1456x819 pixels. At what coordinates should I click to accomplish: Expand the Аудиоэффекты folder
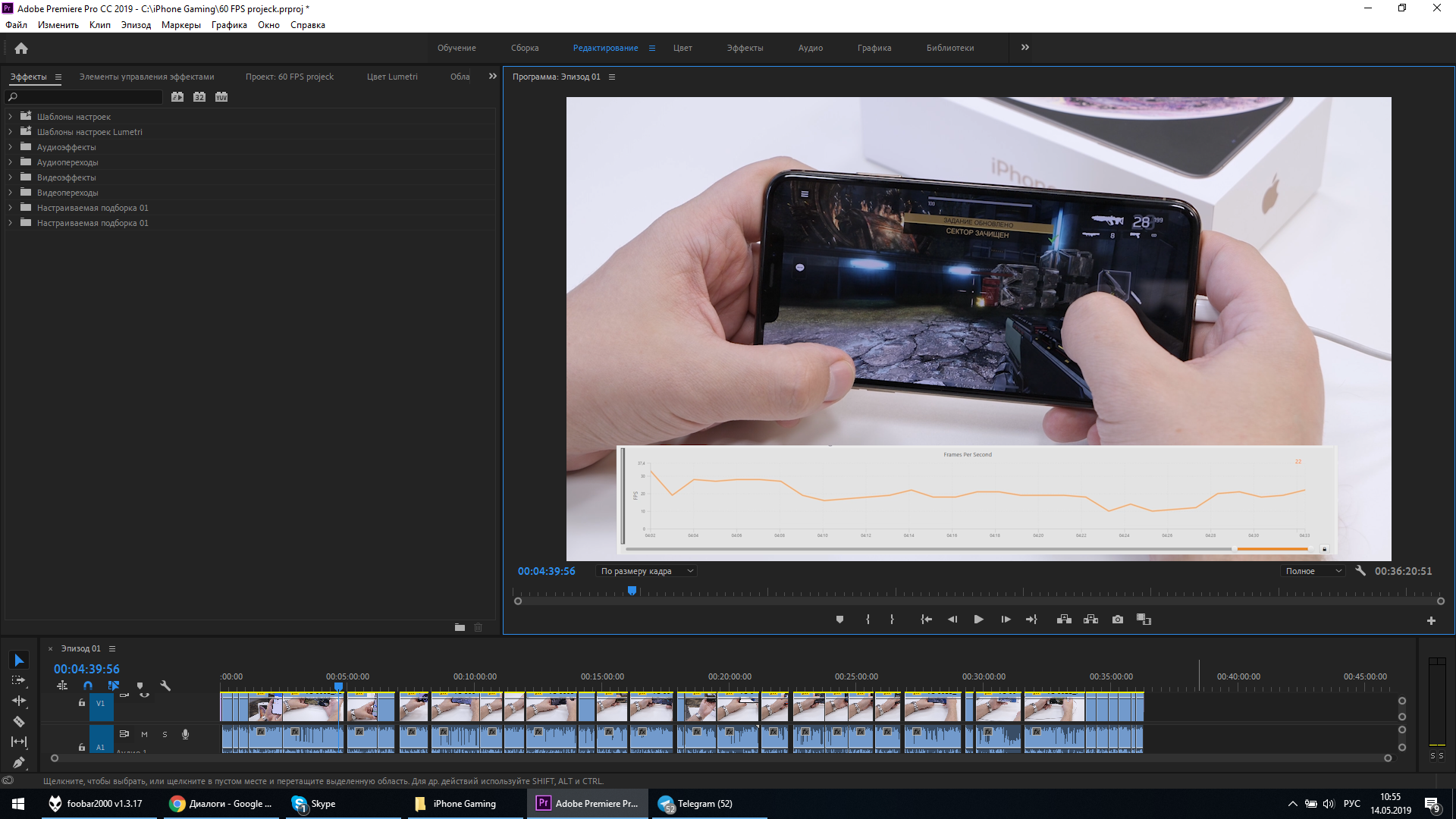coord(10,147)
